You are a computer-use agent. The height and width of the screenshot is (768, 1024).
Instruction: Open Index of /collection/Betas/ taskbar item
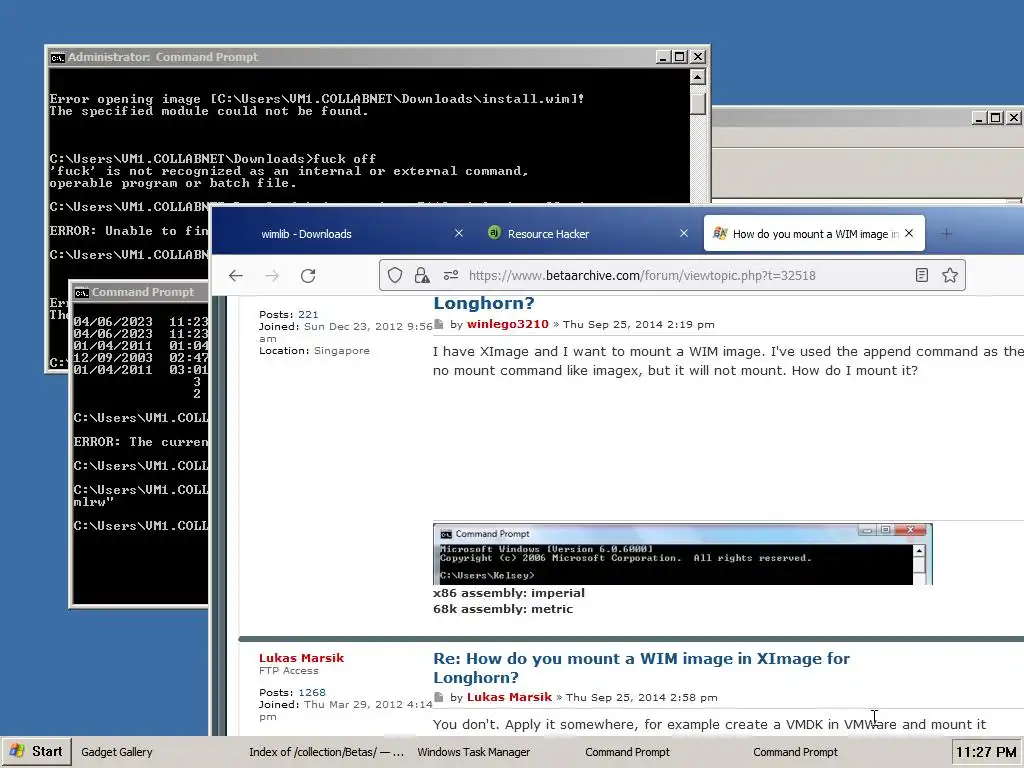327,752
